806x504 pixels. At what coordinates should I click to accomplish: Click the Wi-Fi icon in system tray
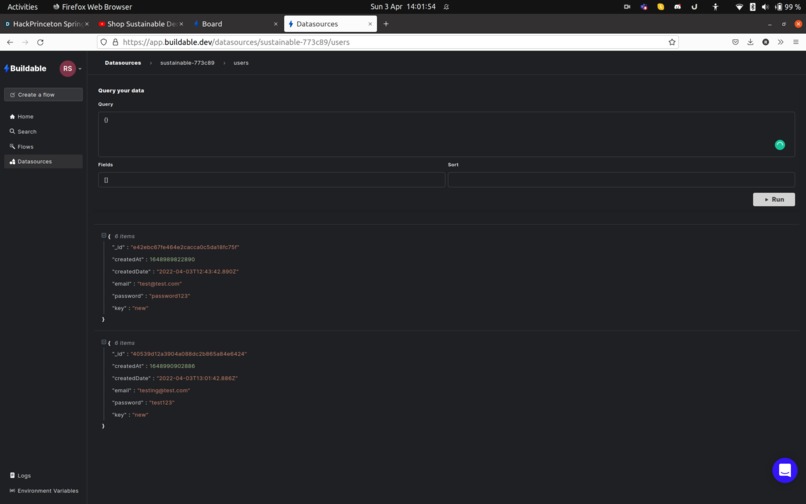pyautogui.click(x=739, y=7)
